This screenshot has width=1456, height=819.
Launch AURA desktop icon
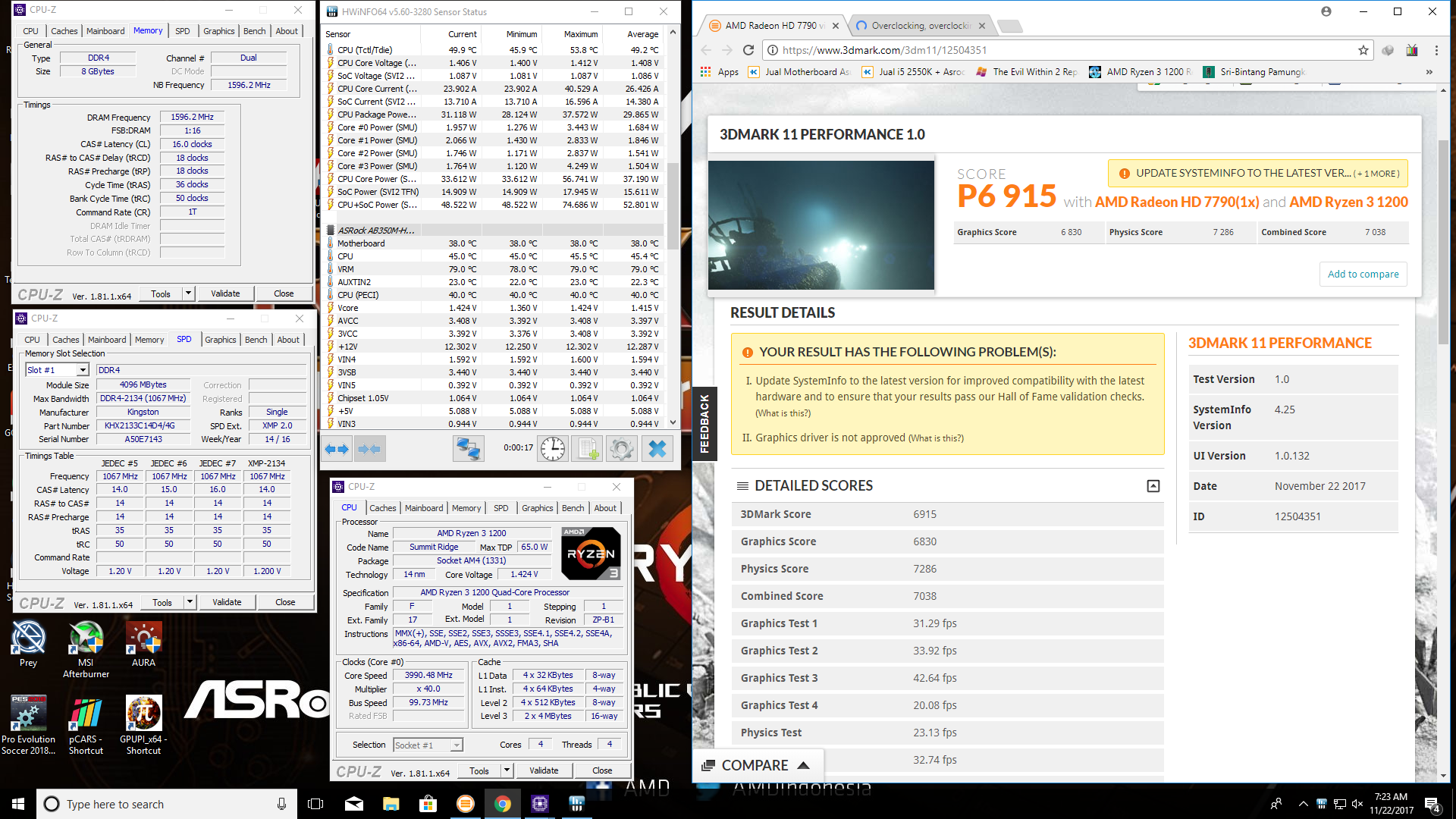click(x=143, y=645)
